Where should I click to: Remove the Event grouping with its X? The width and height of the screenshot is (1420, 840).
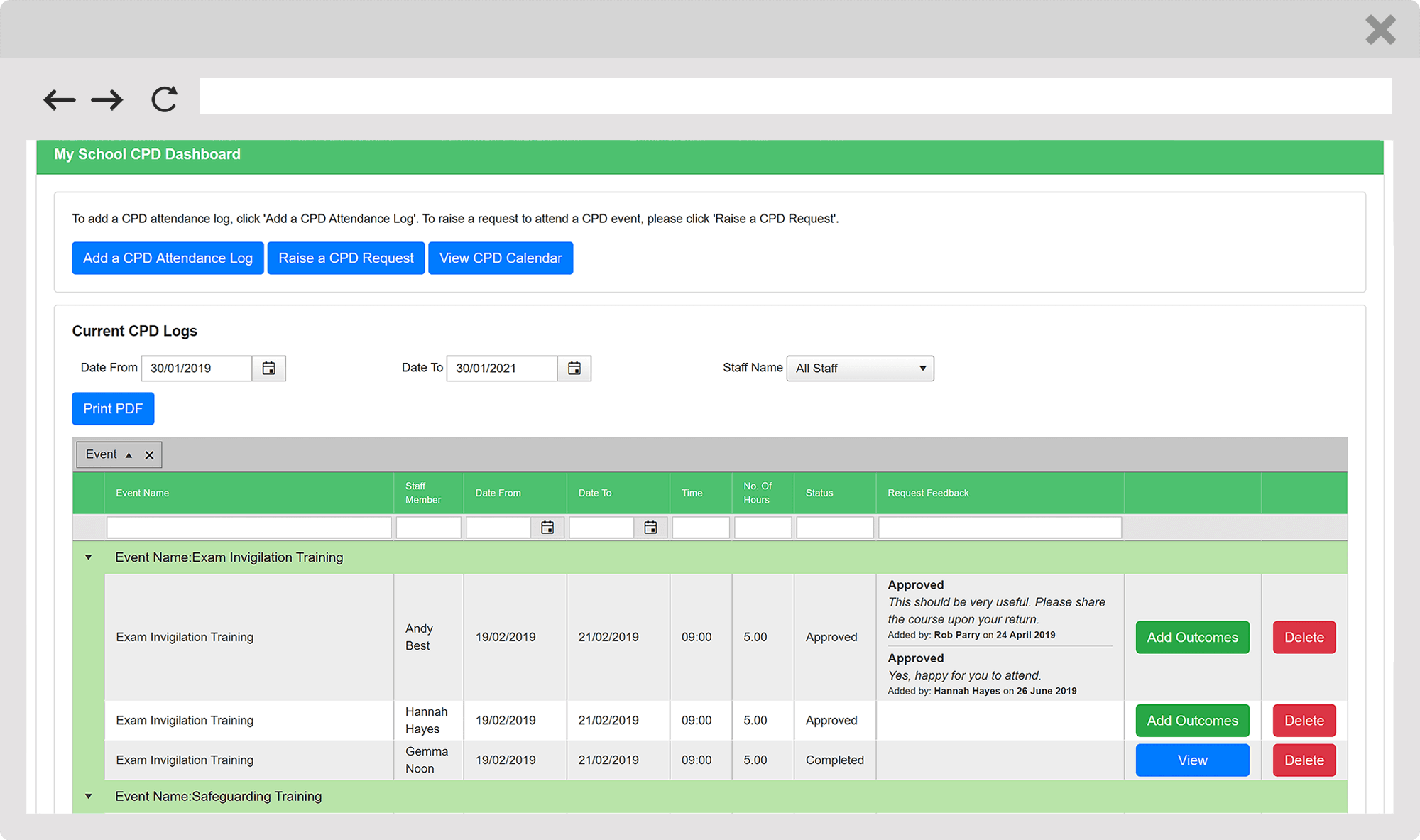[149, 455]
